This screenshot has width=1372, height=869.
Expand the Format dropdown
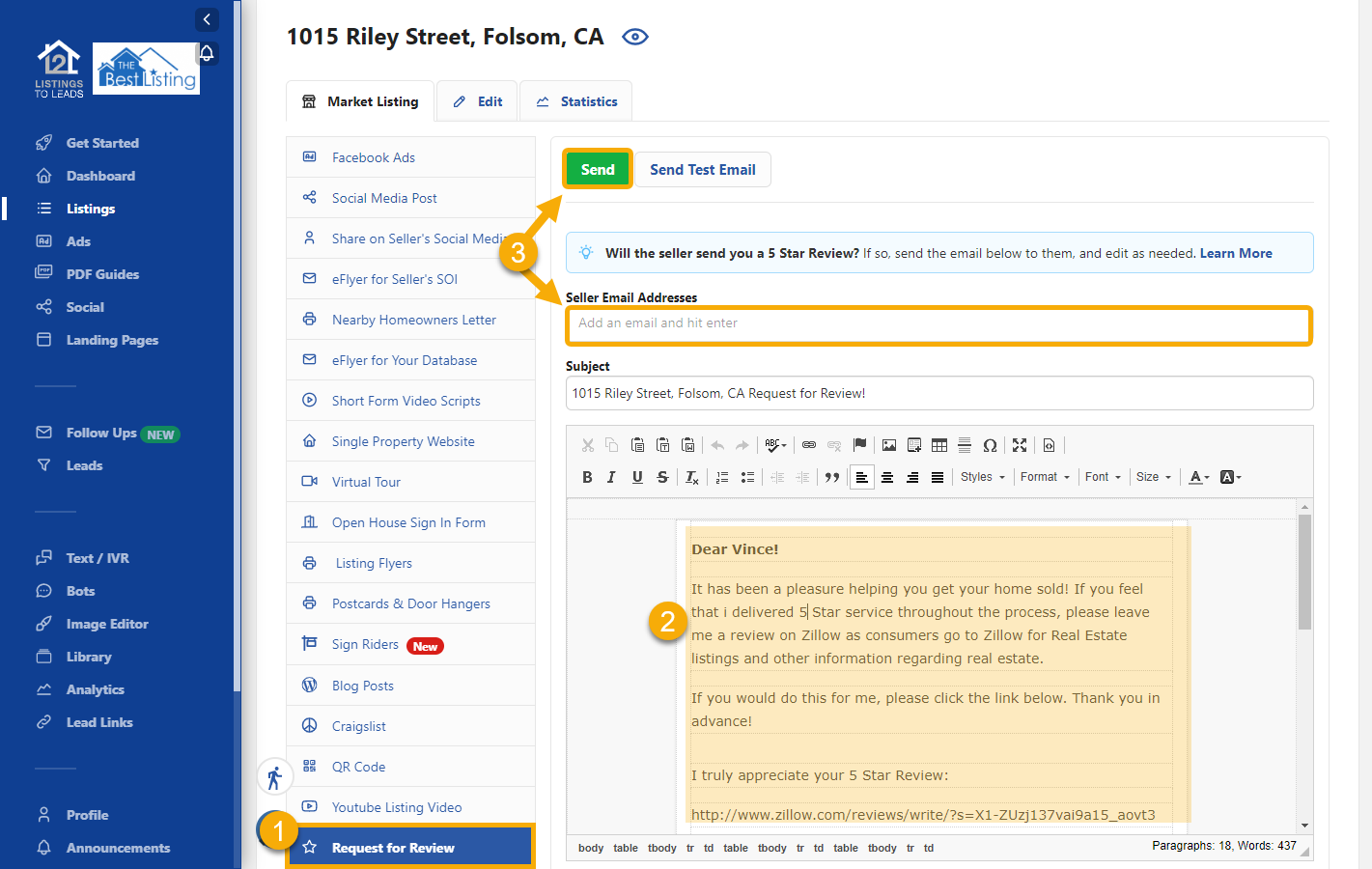pyautogui.click(x=1045, y=477)
